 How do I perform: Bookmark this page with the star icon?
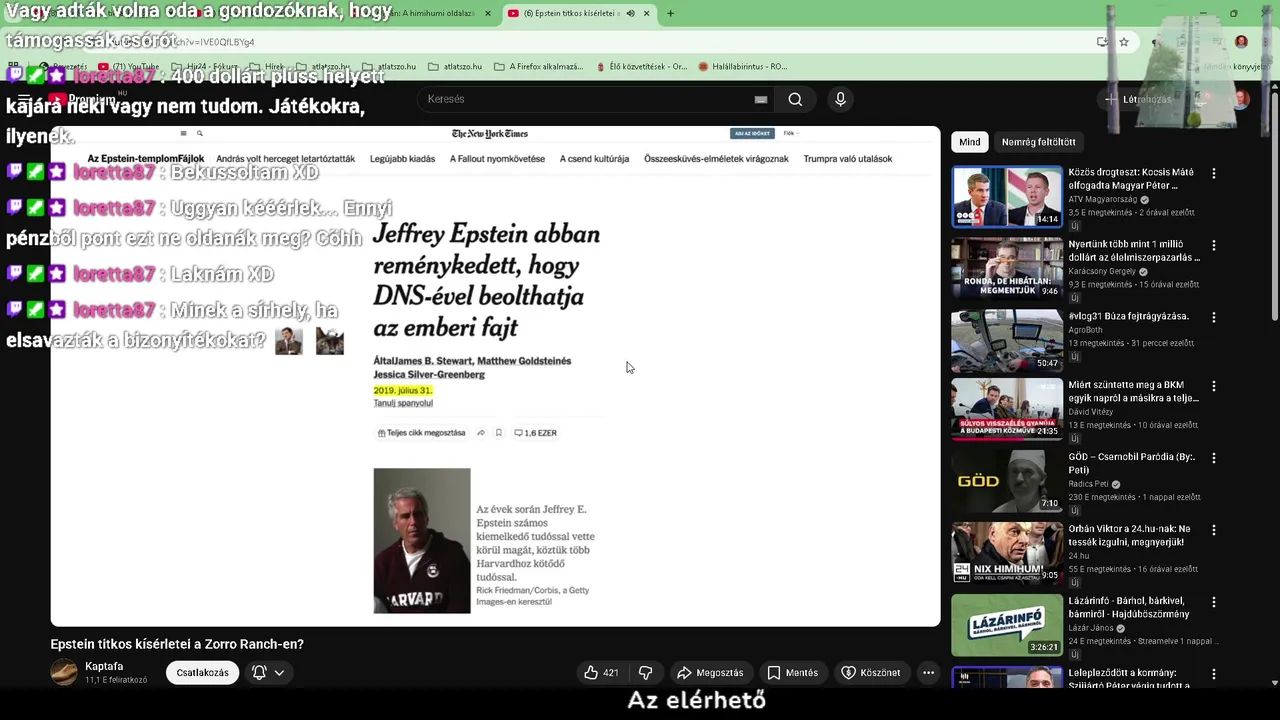pyautogui.click(x=1124, y=42)
